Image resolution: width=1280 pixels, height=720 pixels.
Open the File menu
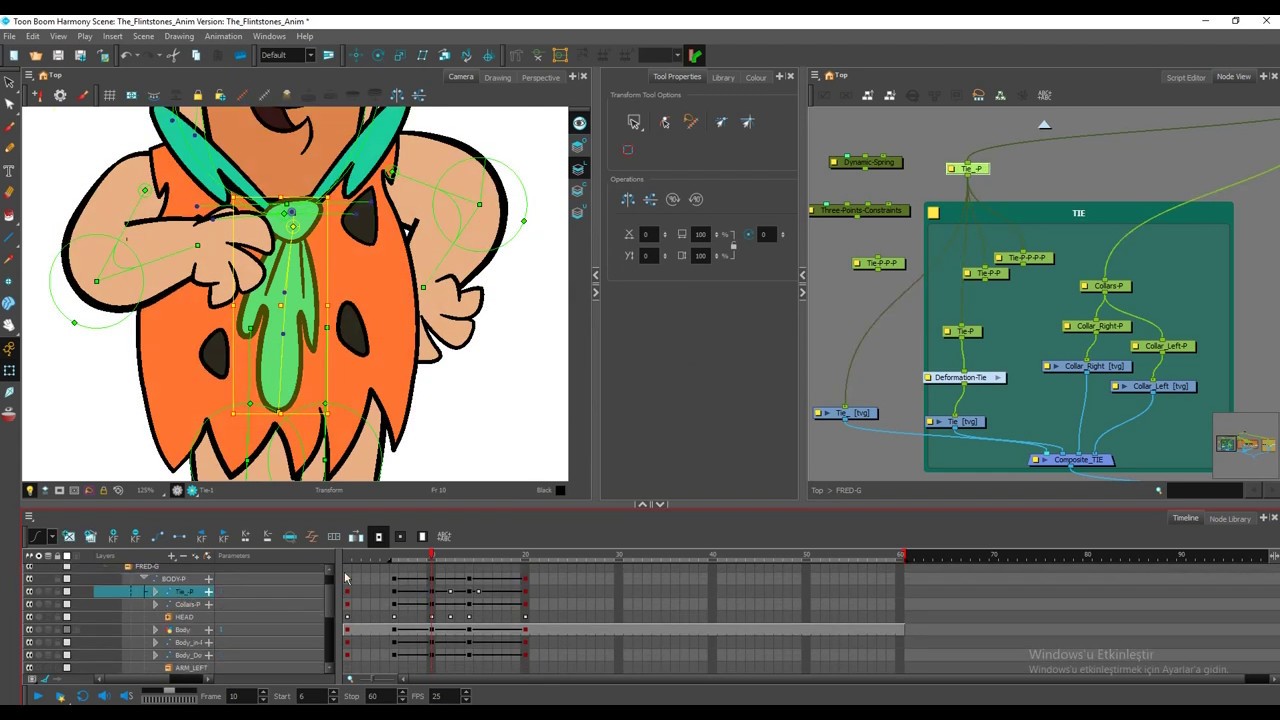tap(9, 36)
